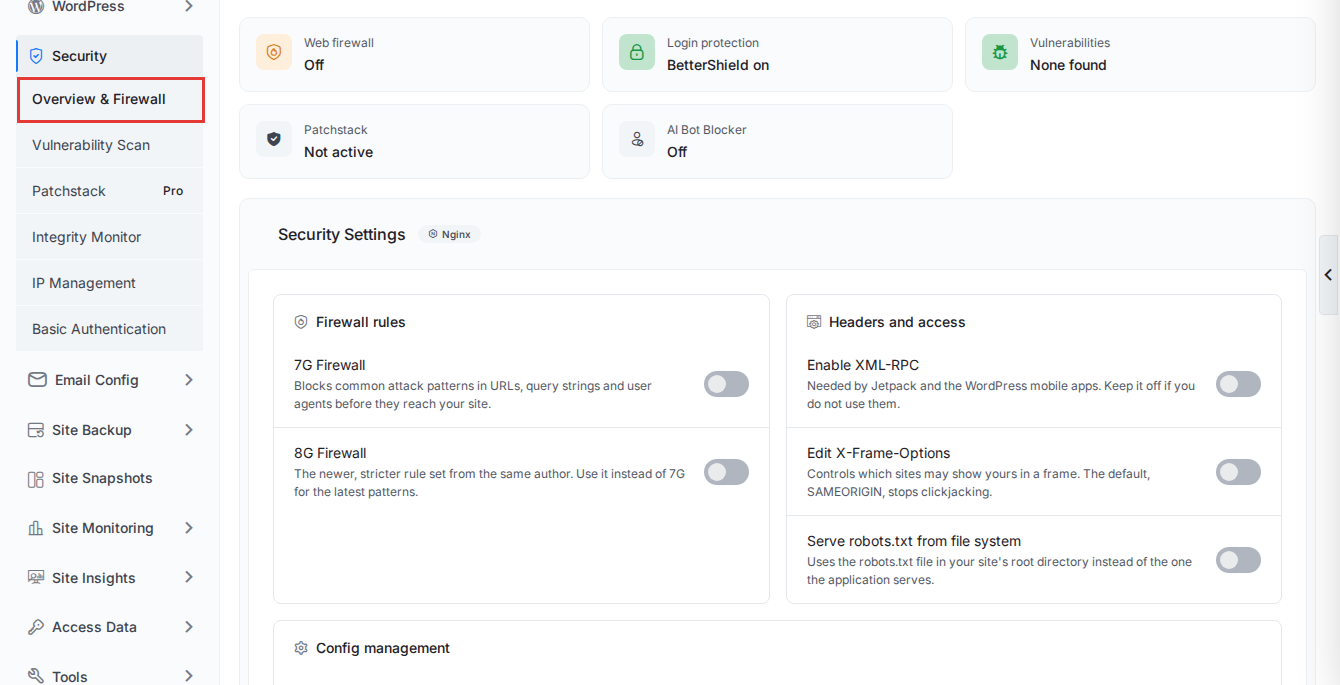1340x685 pixels.
Task: Expand the Email Config chevron
Action: pos(189,380)
